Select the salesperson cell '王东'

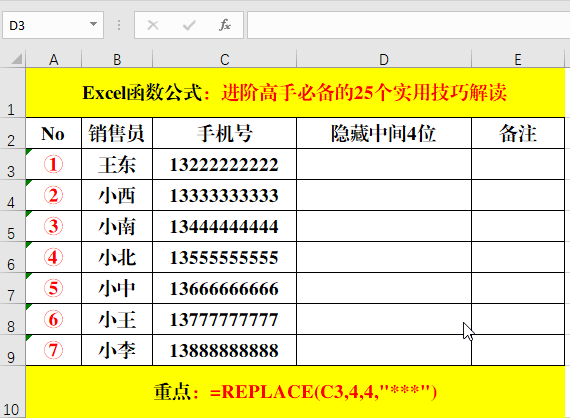click(x=117, y=164)
